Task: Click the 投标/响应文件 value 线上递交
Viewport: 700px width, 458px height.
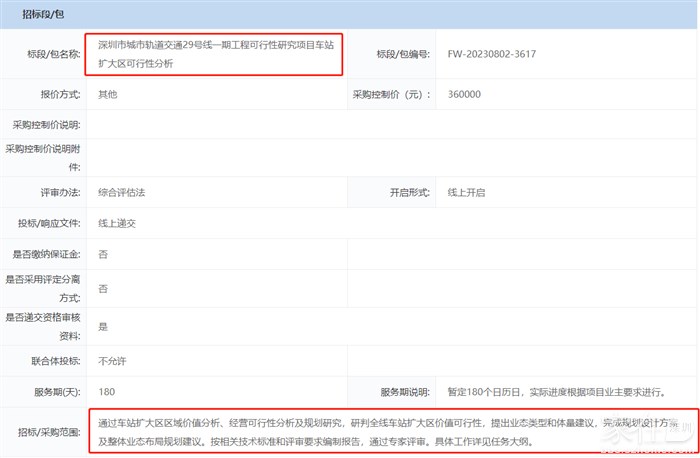Action: 117,223
